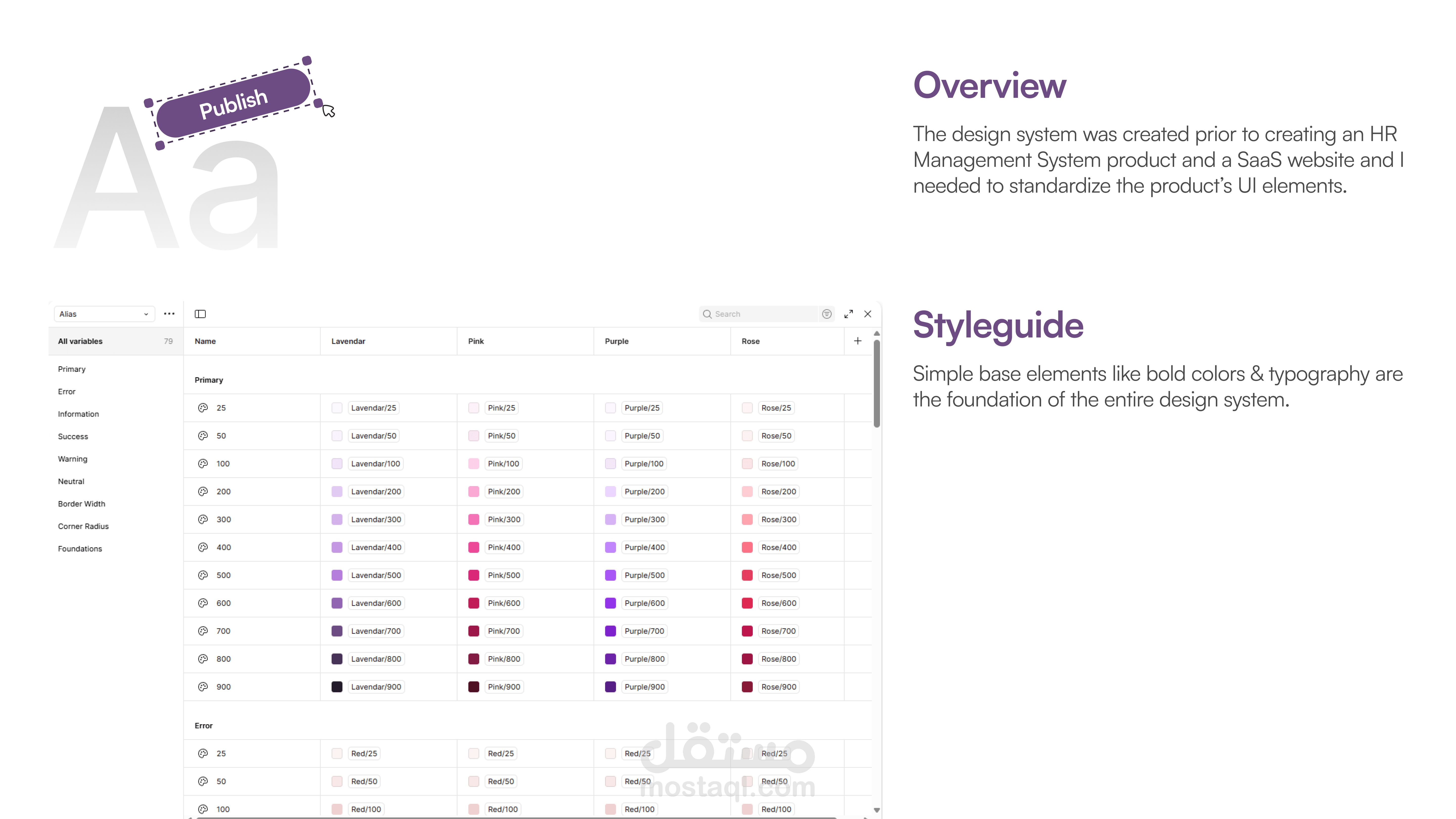Open the Alias collection dropdown
1456x819 pixels.
point(104,314)
